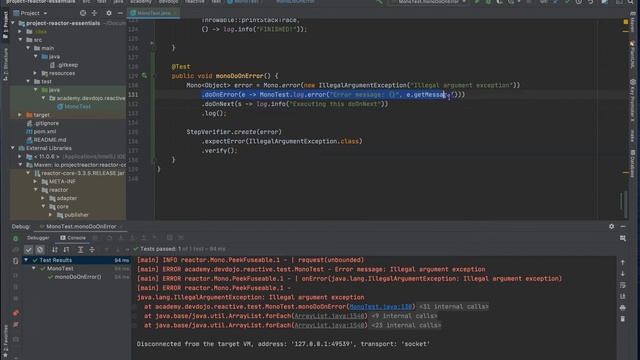Rerun the debug session with the green bug icon
The height and width of the screenshot is (360, 640).
(x=16, y=238)
